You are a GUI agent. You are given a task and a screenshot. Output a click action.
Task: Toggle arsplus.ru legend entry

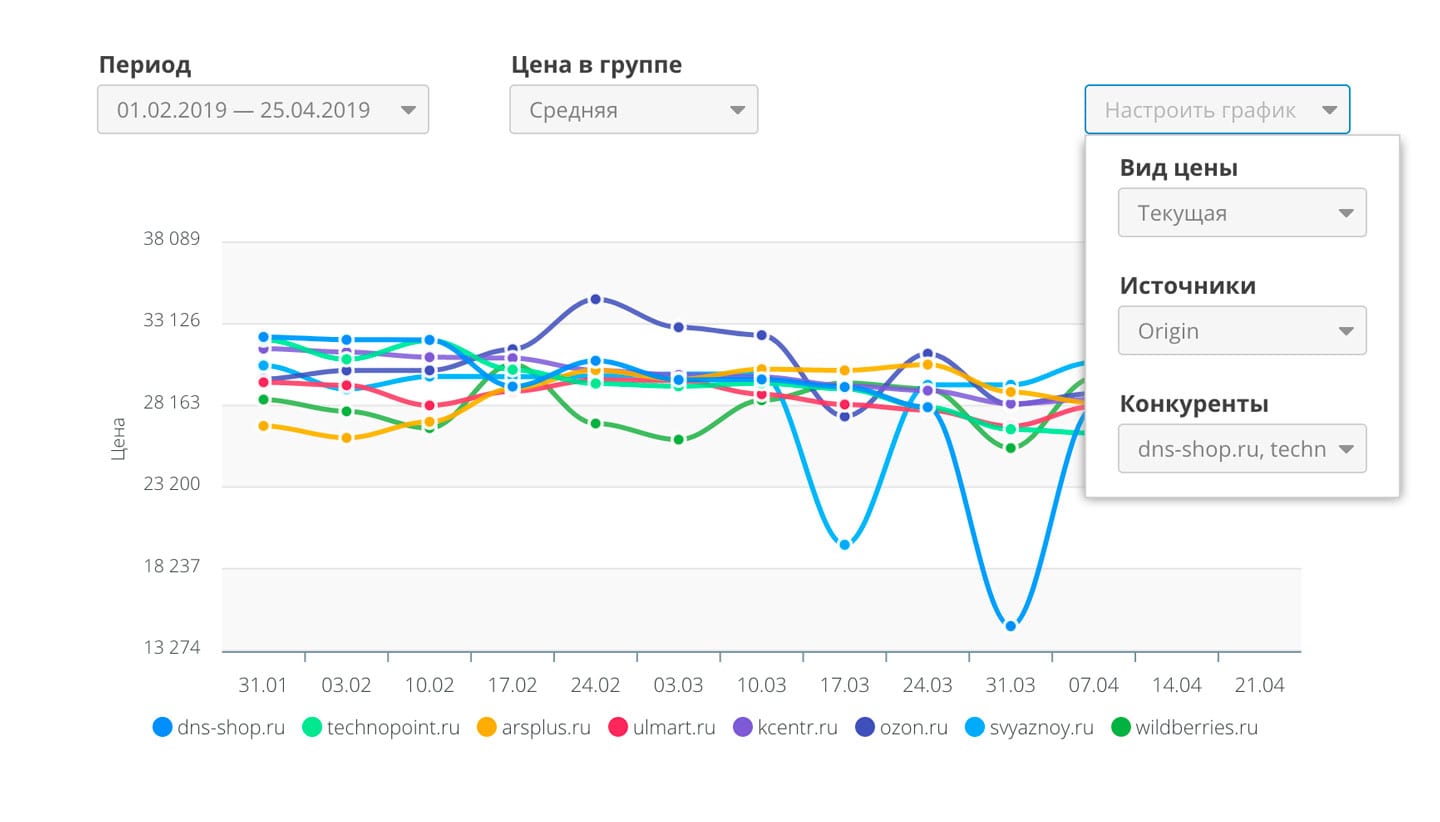[x=533, y=727]
